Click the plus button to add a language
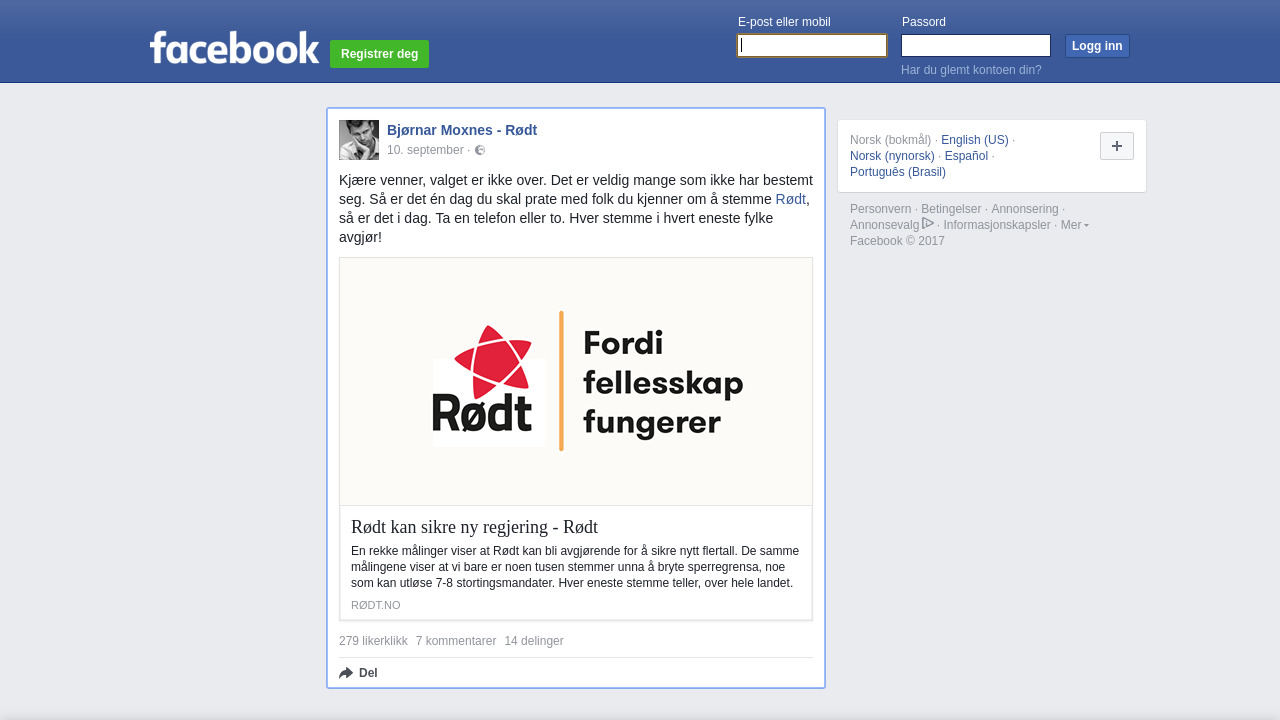1280x720 pixels. coord(1117,146)
